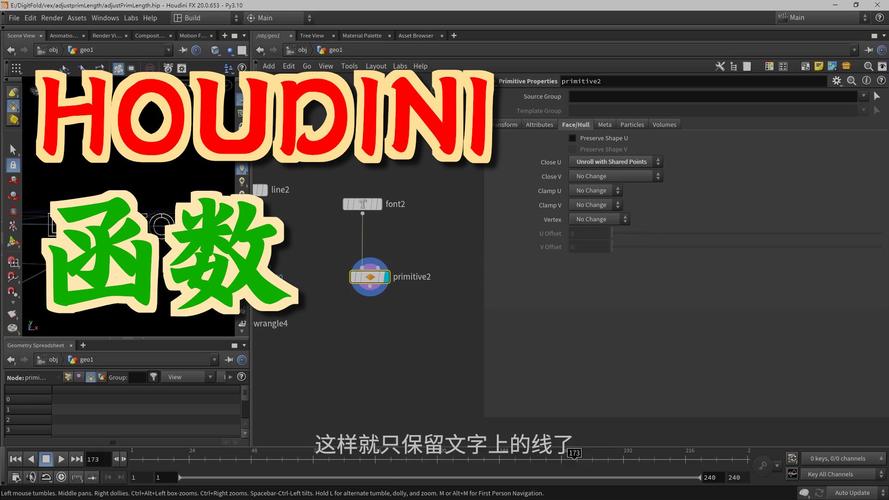The image size is (889, 500).
Task: Select the primitive2 node icon
Action: (x=370, y=277)
